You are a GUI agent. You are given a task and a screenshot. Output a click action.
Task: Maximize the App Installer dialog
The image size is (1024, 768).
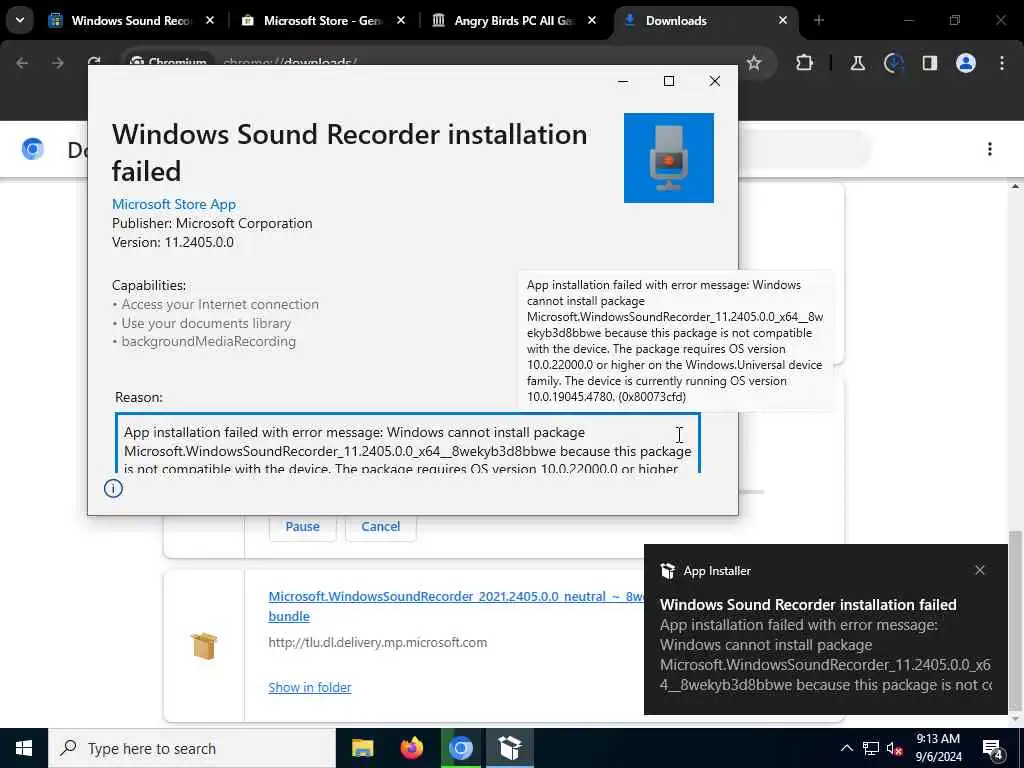[669, 81]
